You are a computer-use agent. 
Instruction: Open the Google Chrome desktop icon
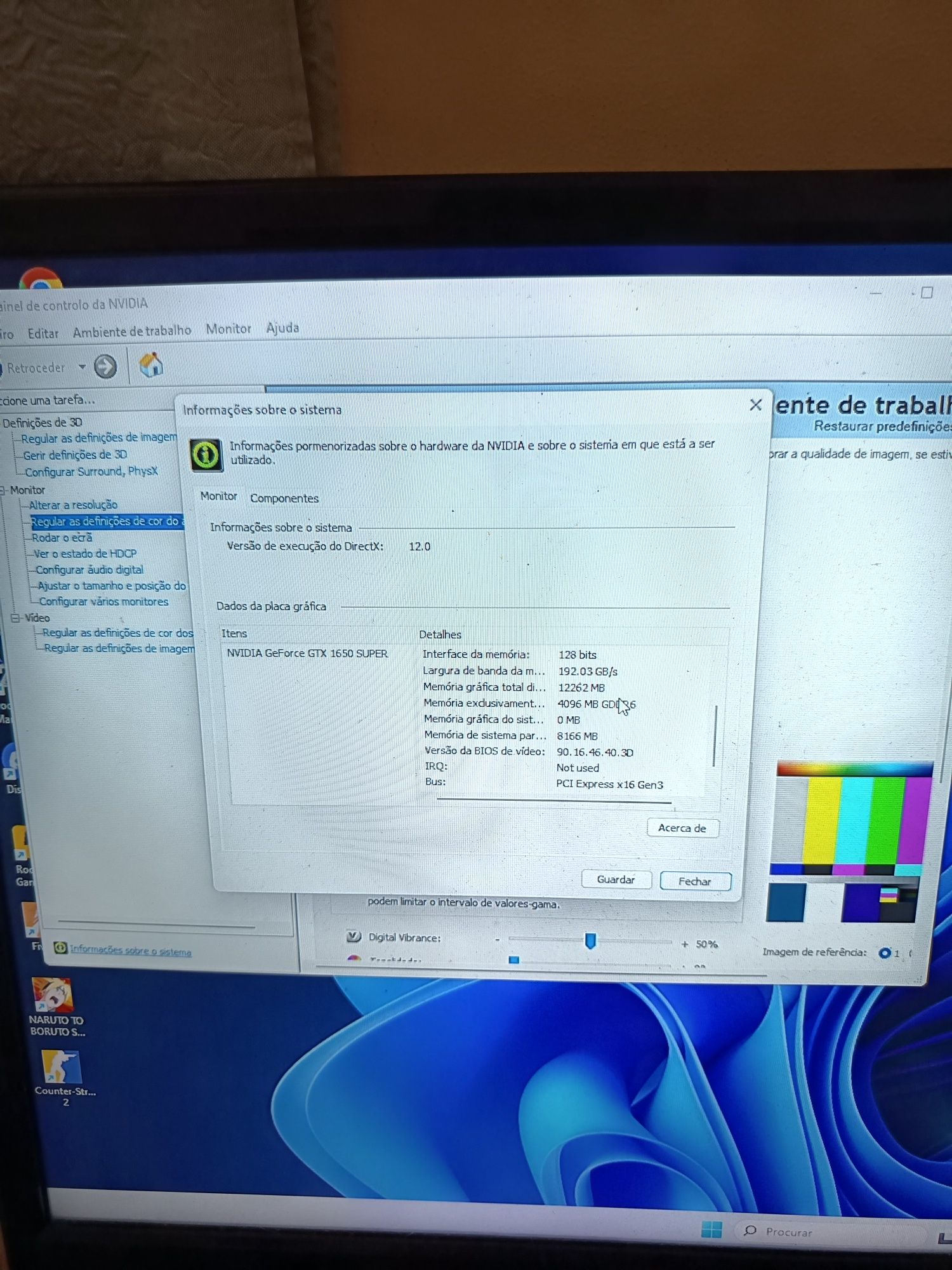(x=41, y=278)
